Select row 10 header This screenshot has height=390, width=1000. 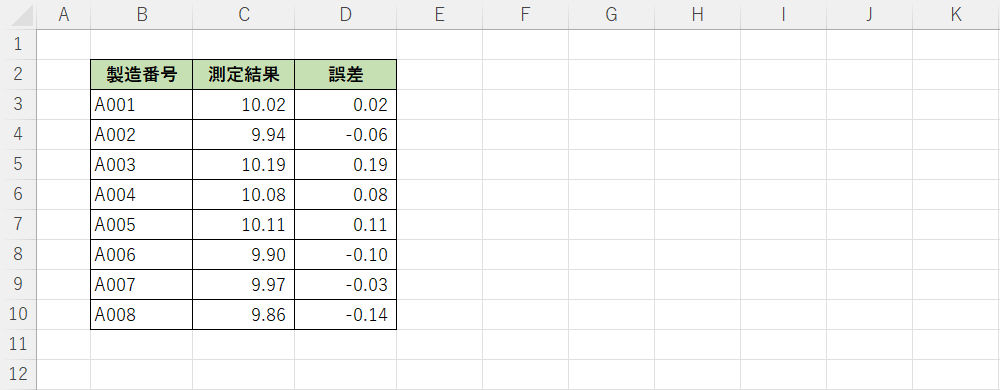click(18, 315)
